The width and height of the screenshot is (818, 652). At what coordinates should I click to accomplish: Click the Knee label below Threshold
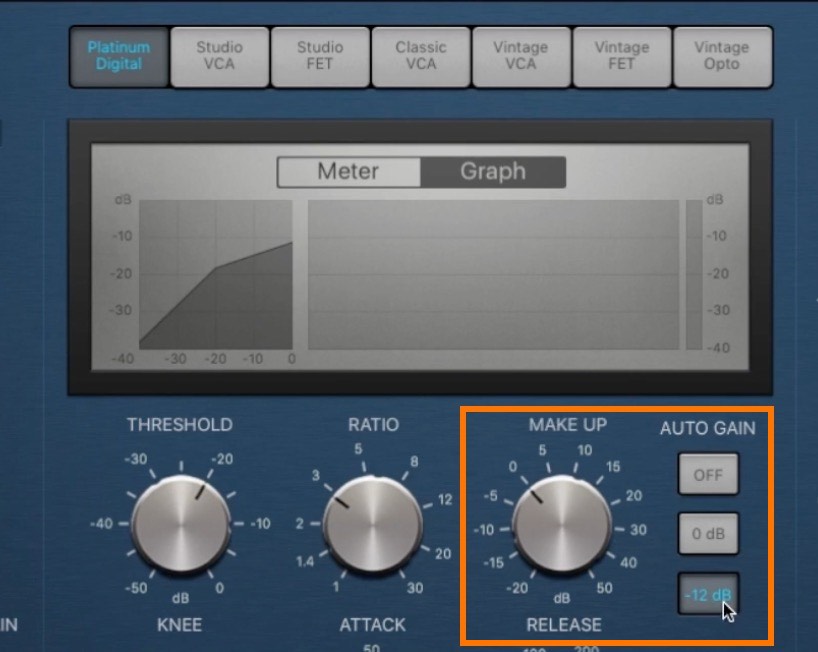[179, 624]
